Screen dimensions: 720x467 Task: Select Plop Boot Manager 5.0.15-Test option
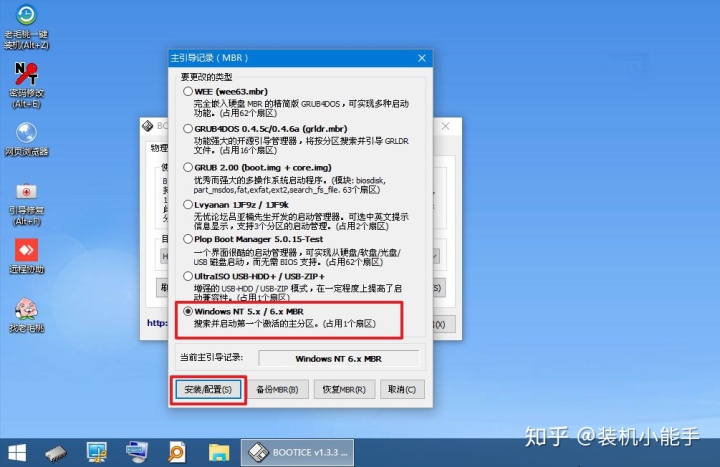187,239
